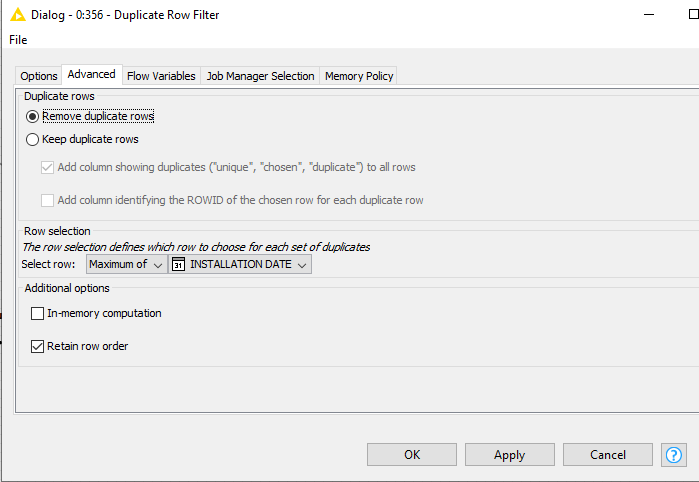The height and width of the screenshot is (482, 699).
Task: Switch to the Options tab
Action: pos(39,76)
